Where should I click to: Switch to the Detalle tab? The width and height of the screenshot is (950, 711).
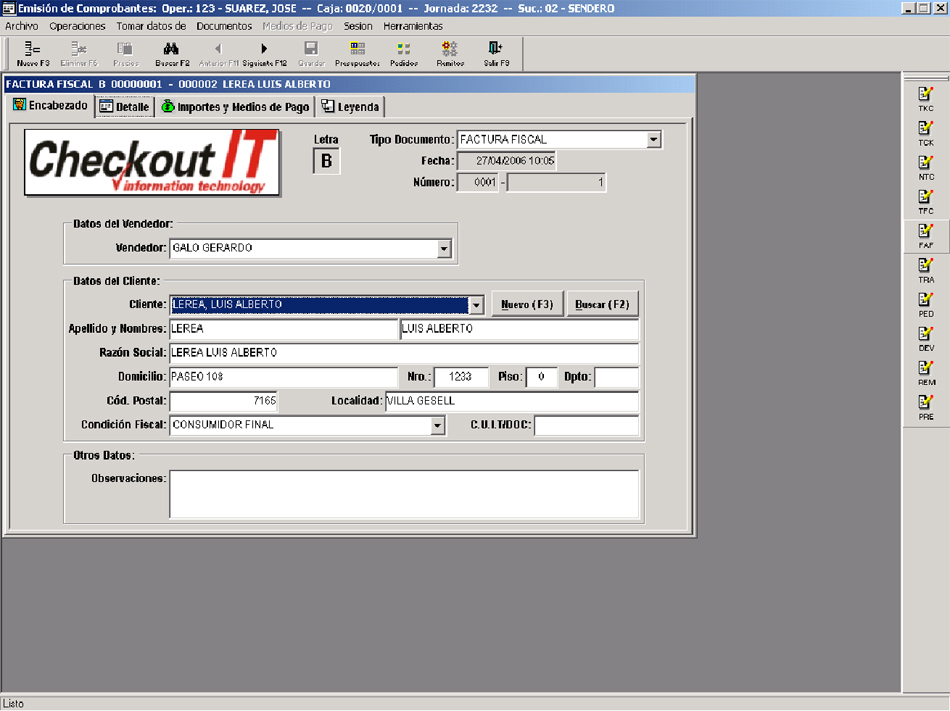[x=125, y=107]
